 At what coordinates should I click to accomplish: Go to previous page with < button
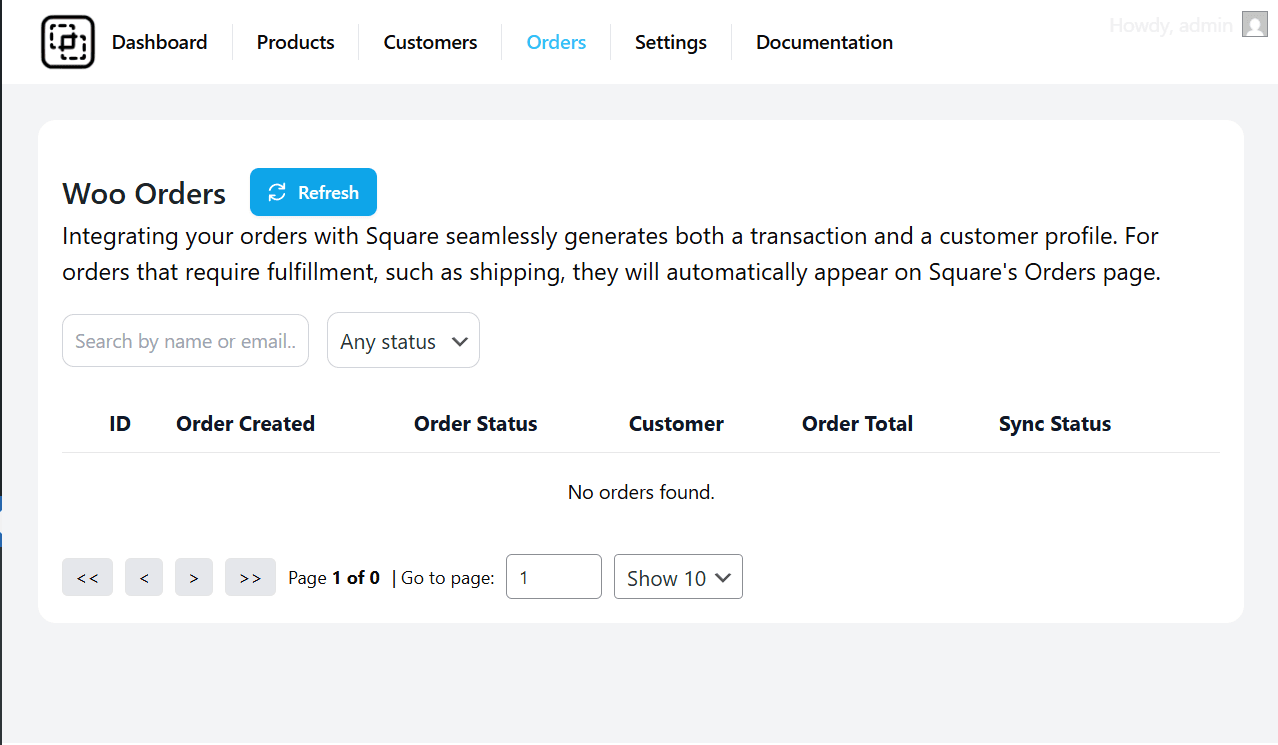click(x=144, y=577)
